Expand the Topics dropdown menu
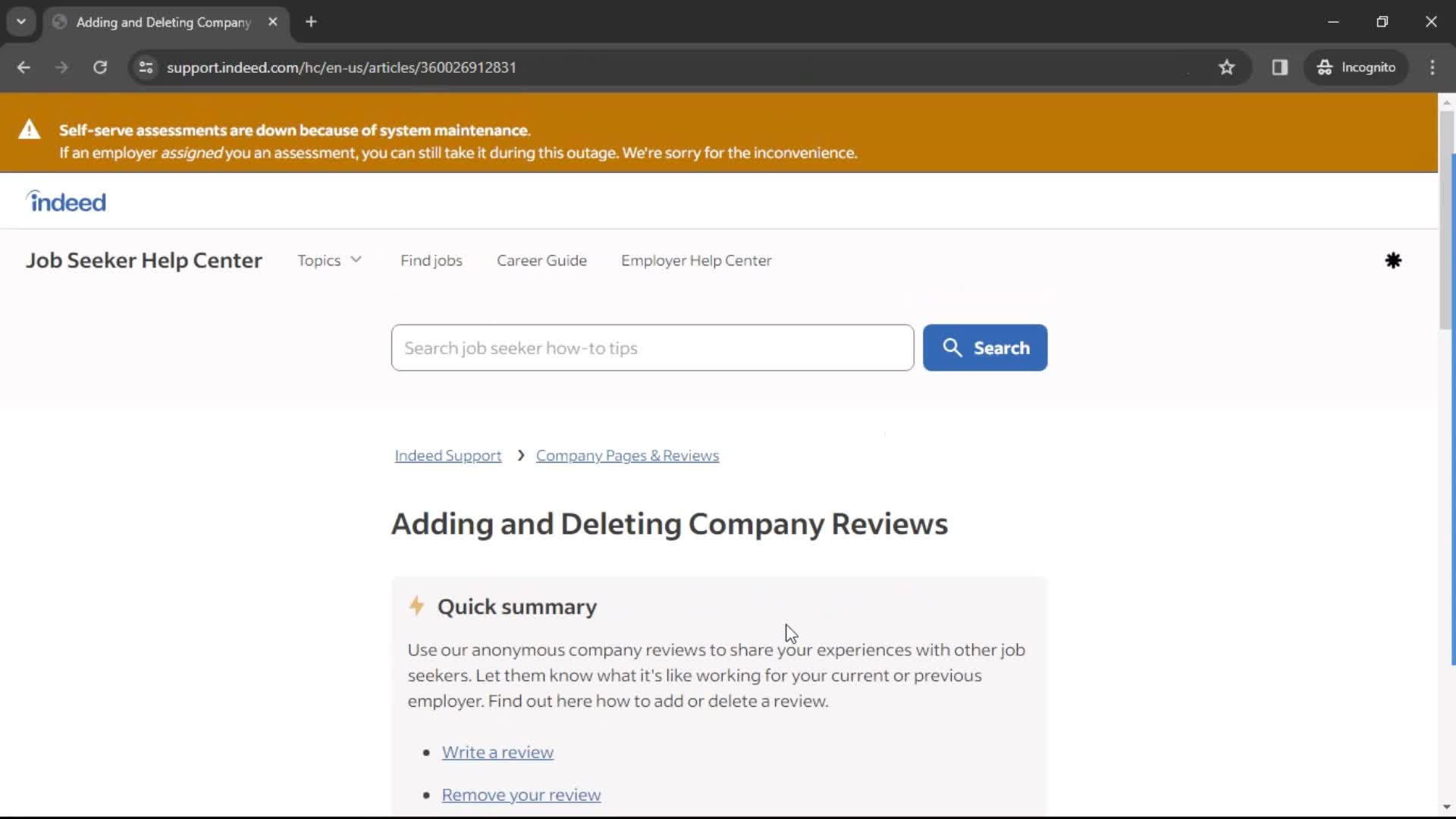 329,260
